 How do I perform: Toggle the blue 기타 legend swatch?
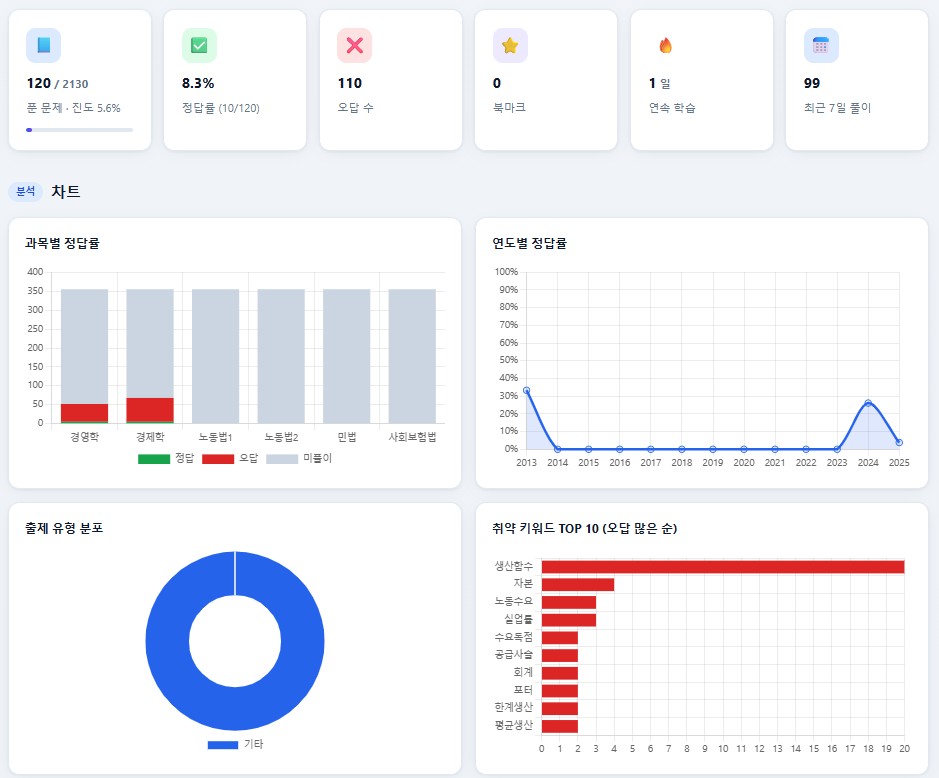click(x=223, y=744)
